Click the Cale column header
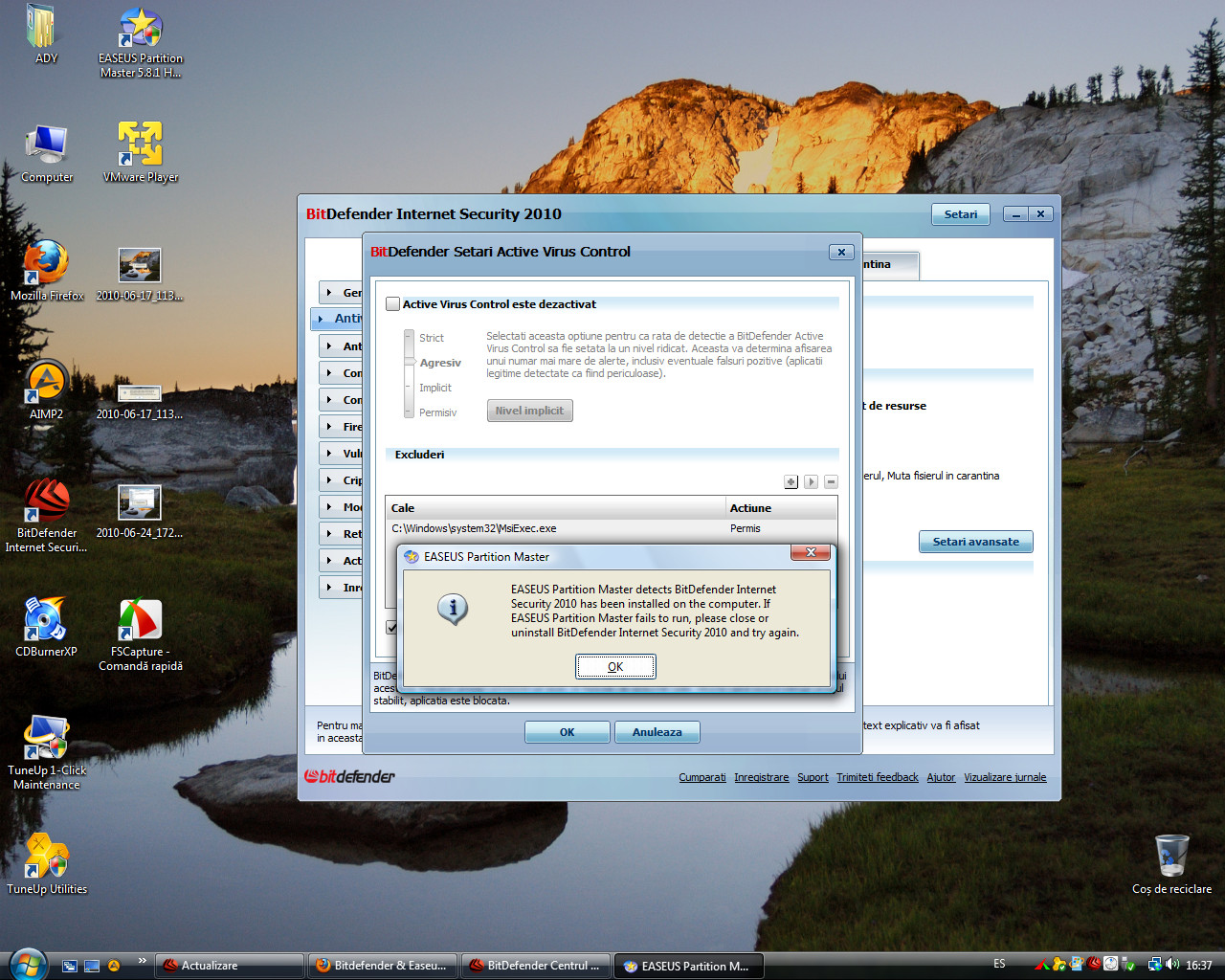The width and height of the screenshot is (1225, 980). pyautogui.click(x=555, y=508)
